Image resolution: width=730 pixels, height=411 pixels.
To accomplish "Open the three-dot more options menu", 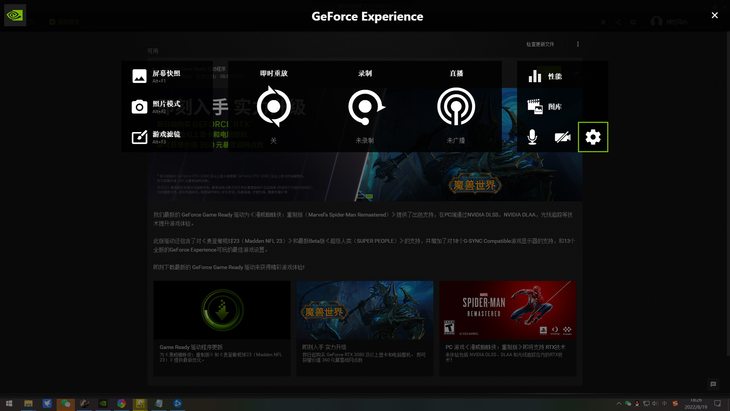I will click(578, 44).
